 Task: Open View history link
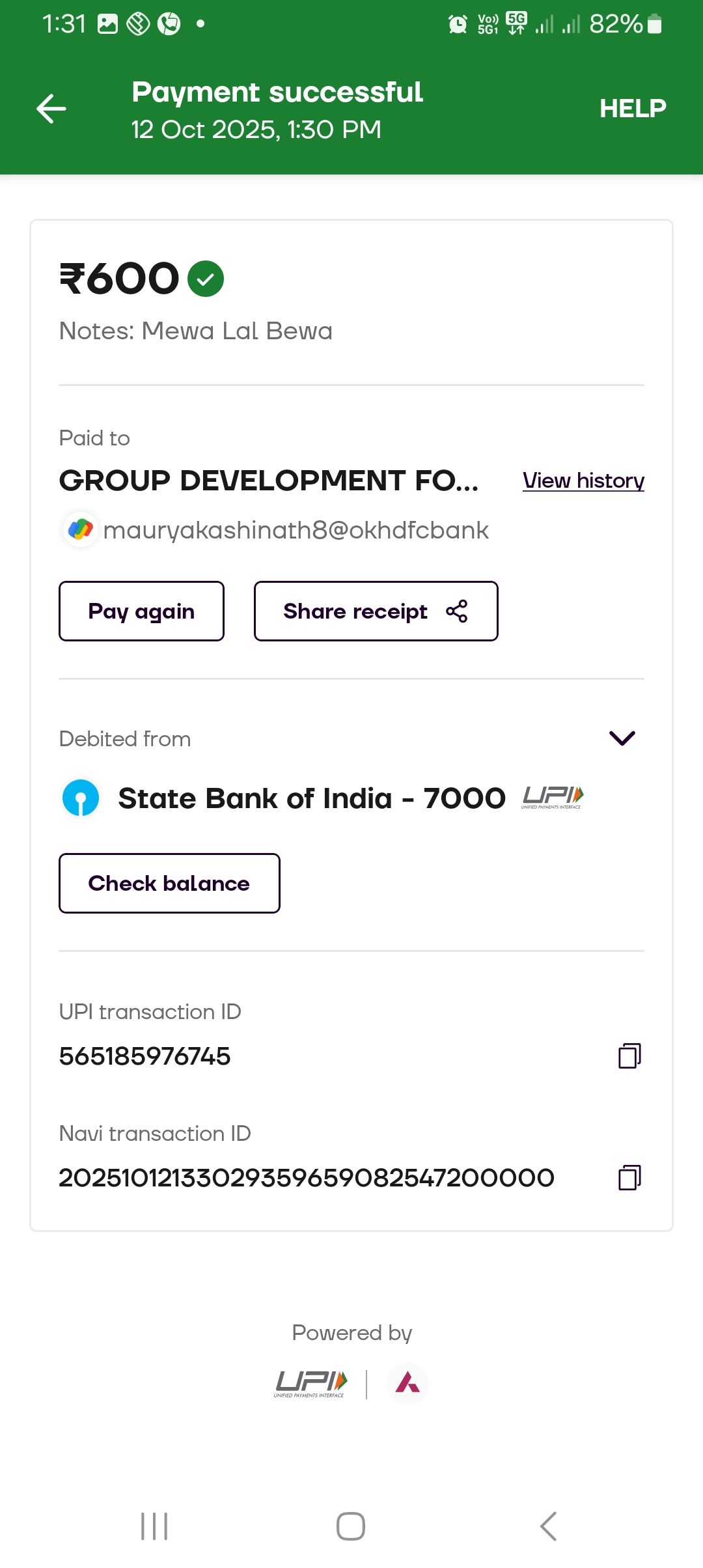583,481
